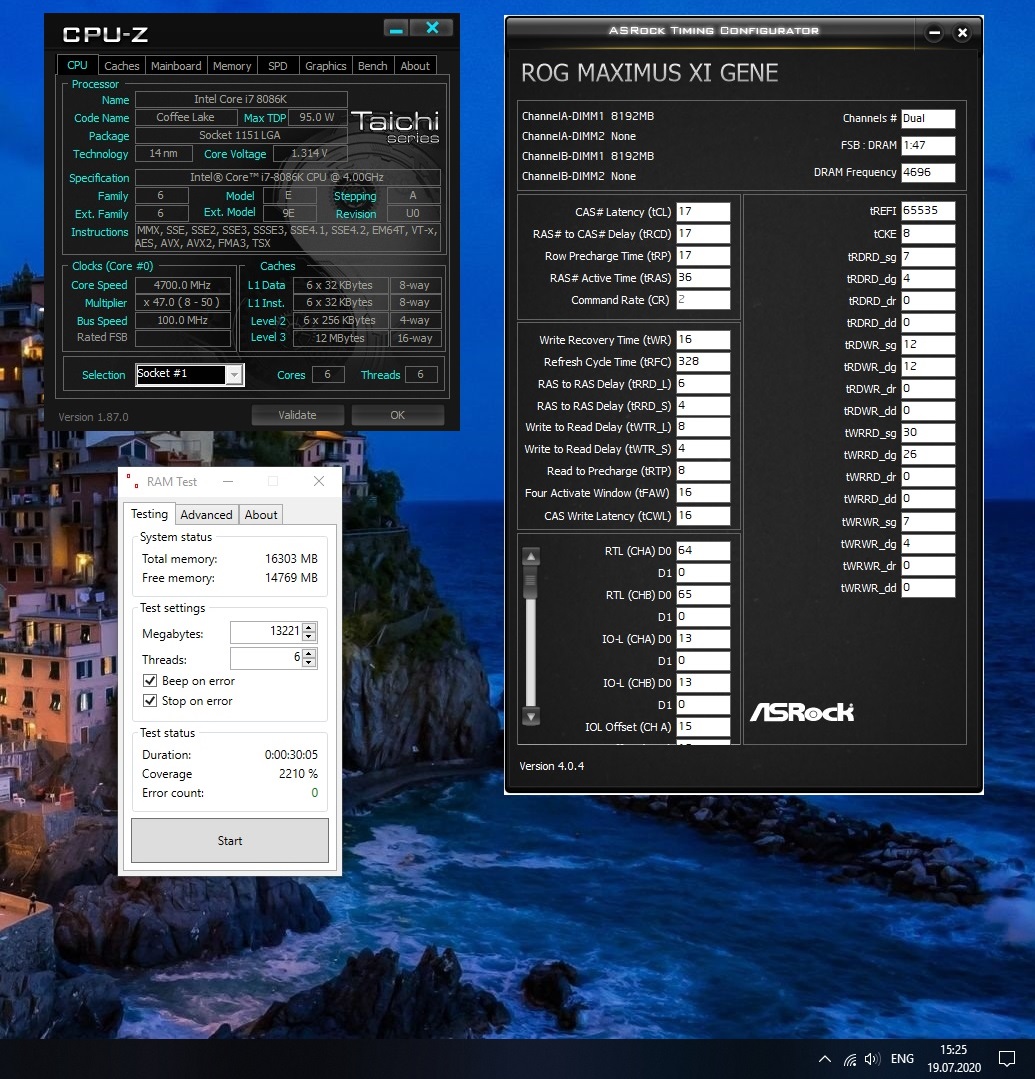Click the Refresh Cycle Time (tRFC) field
1035x1079 pixels.
point(703,361)
